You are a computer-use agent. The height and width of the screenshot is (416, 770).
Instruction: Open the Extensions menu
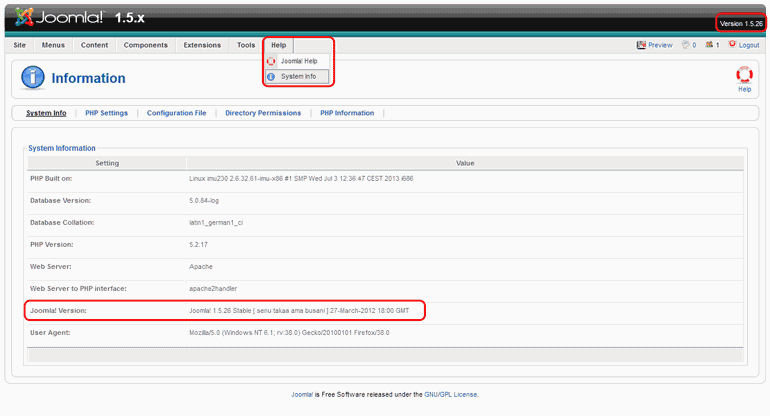[202, 45]
